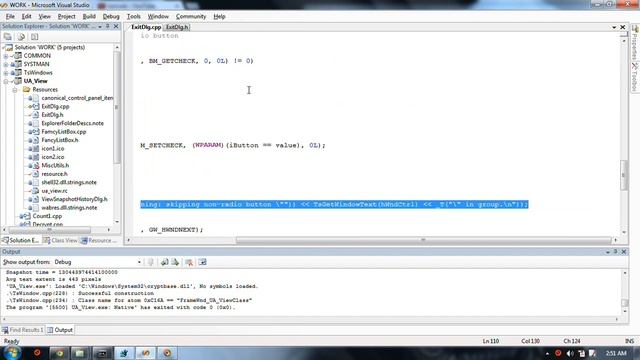Switch to Class View tab

coord(60,240)
